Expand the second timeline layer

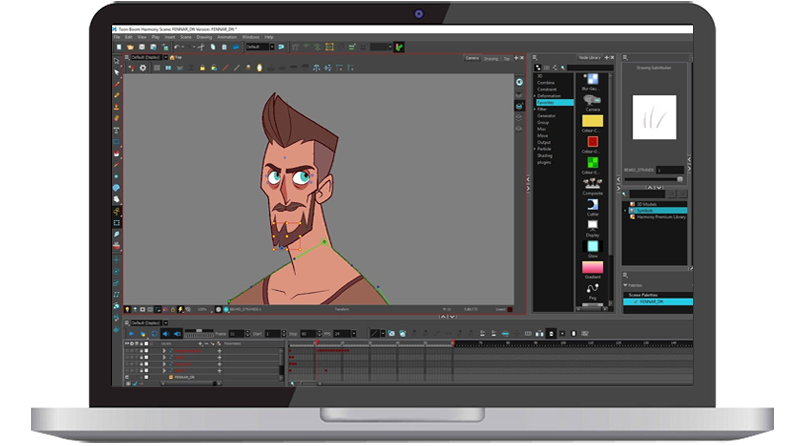(164, 357)
